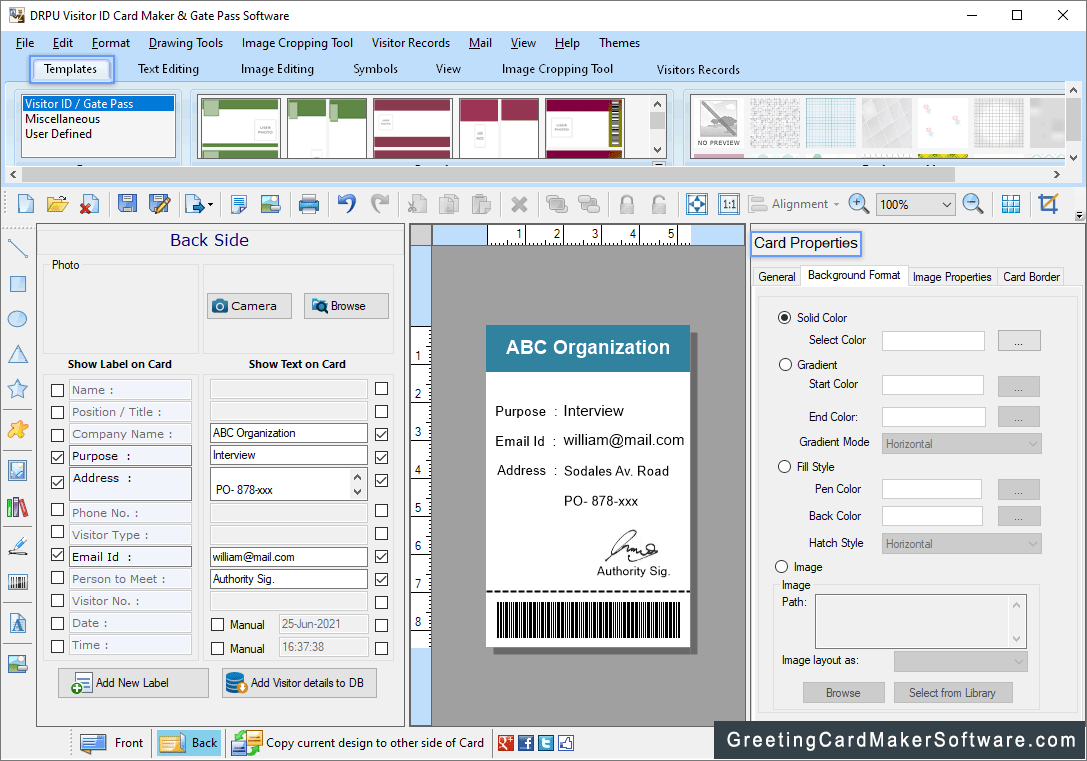Switch to the Card Border tab
1087x761 pixels.
[1032, 277]
